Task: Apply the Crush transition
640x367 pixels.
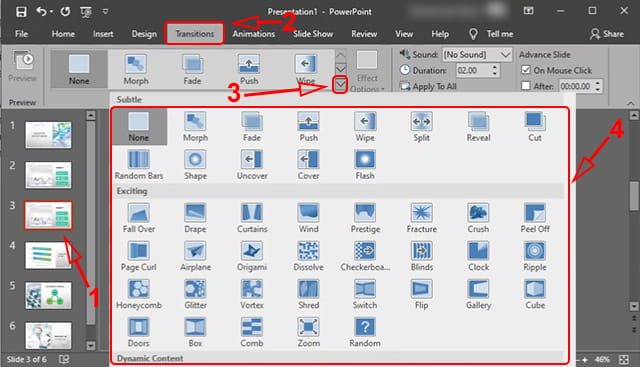Action: (x=478, y=218)
